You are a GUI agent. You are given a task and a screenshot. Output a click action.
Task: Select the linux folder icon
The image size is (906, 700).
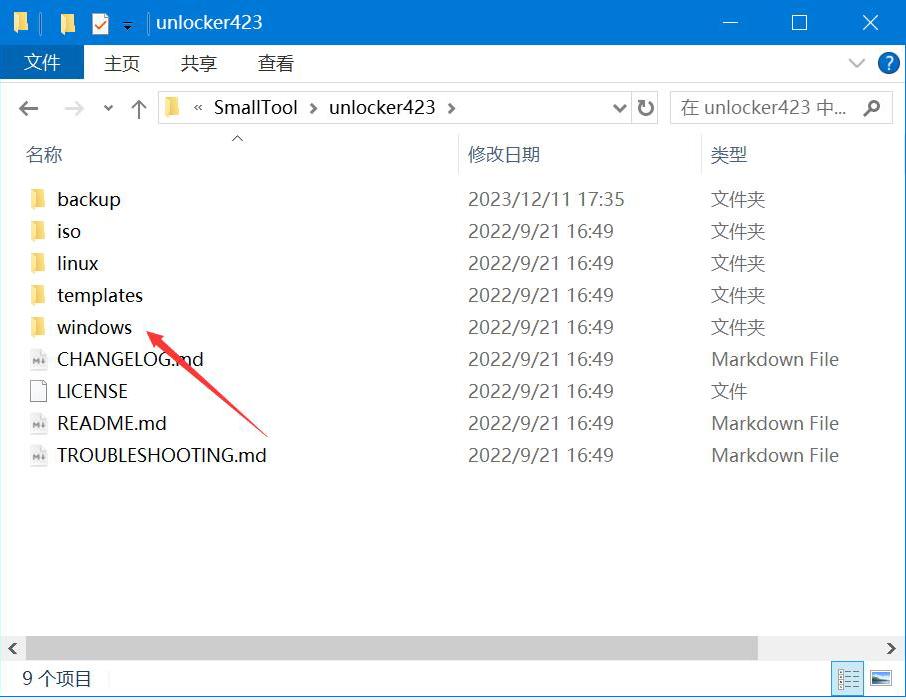(38, 263)
